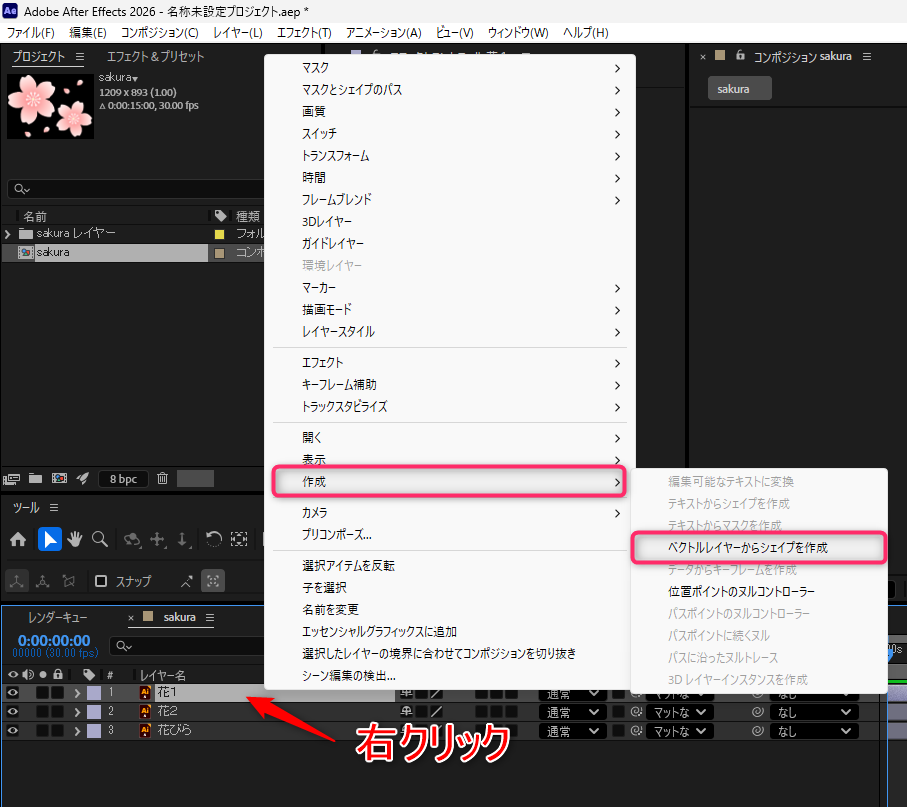Select the Hand tool

[x=75, y=540]
